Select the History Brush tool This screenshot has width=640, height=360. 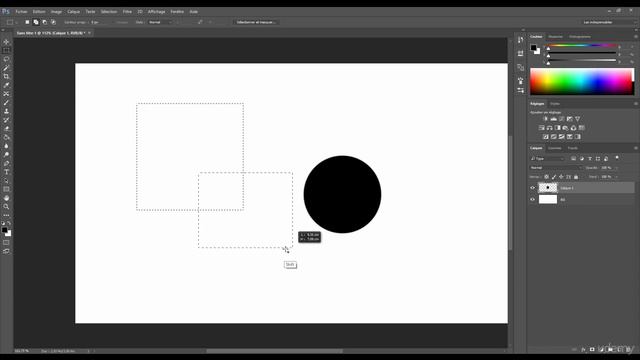click(6, 120)
